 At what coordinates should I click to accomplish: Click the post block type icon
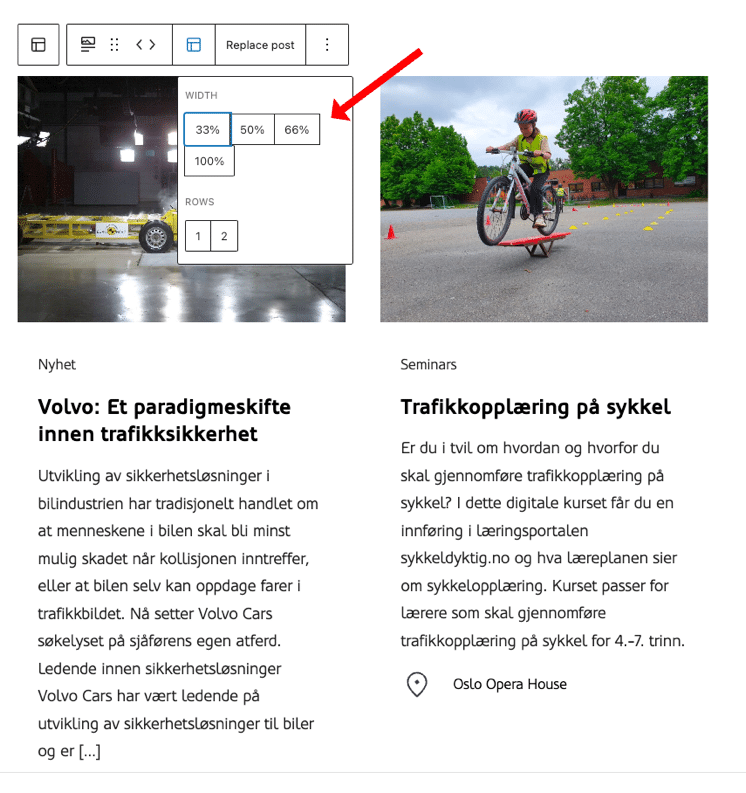coord(88,45)
